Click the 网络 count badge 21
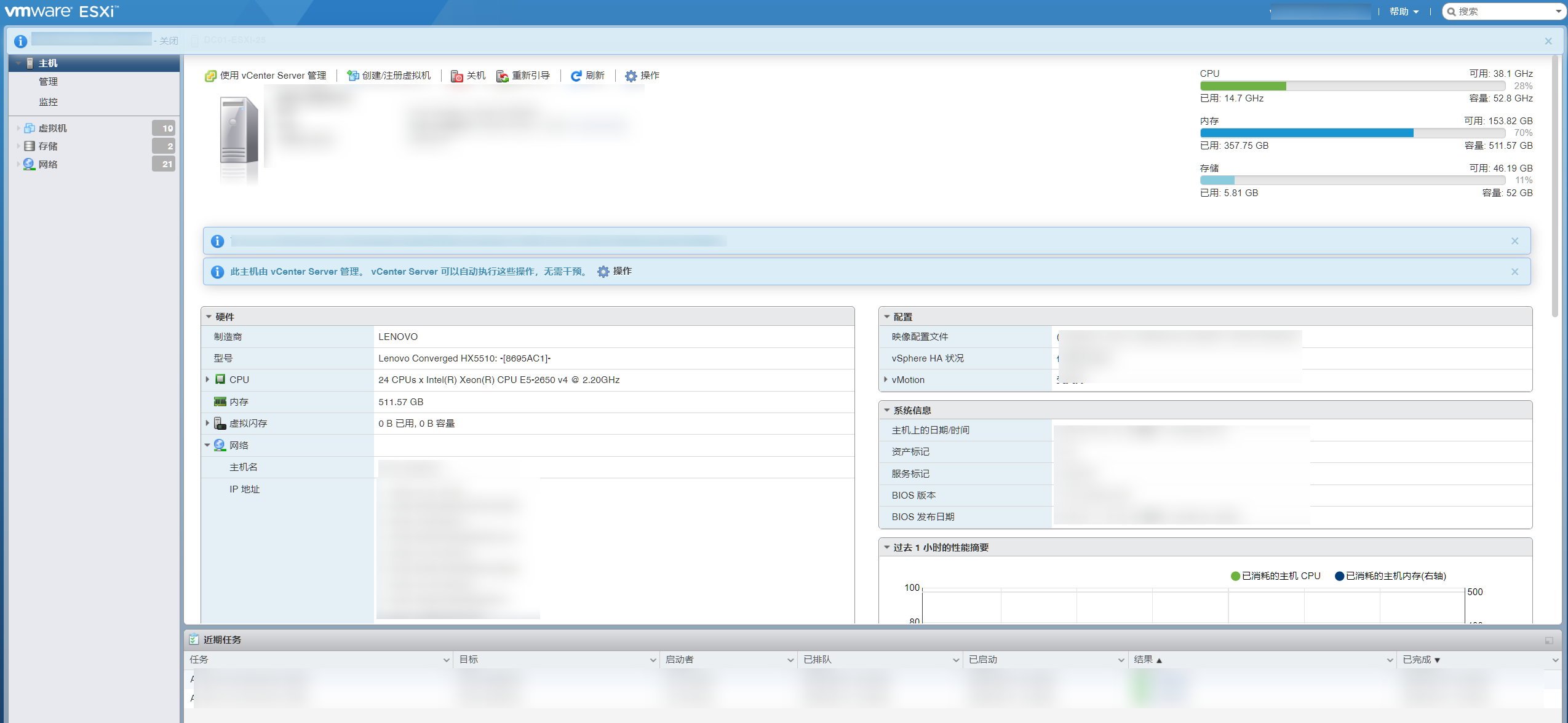The image size is (1568, 723). [x=164, y=164]
